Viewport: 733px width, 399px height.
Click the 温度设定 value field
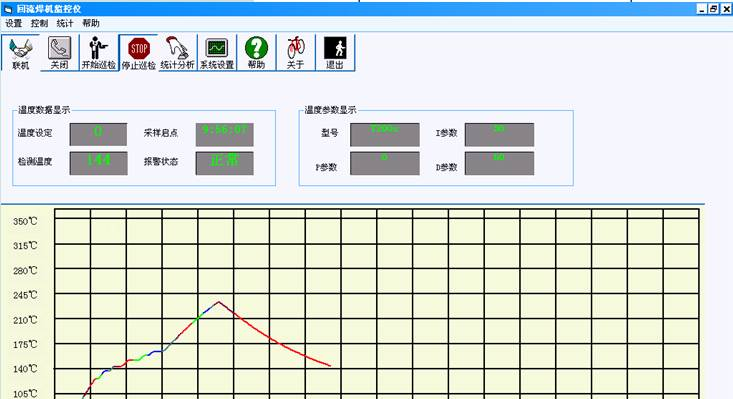(x=98, y=134)
